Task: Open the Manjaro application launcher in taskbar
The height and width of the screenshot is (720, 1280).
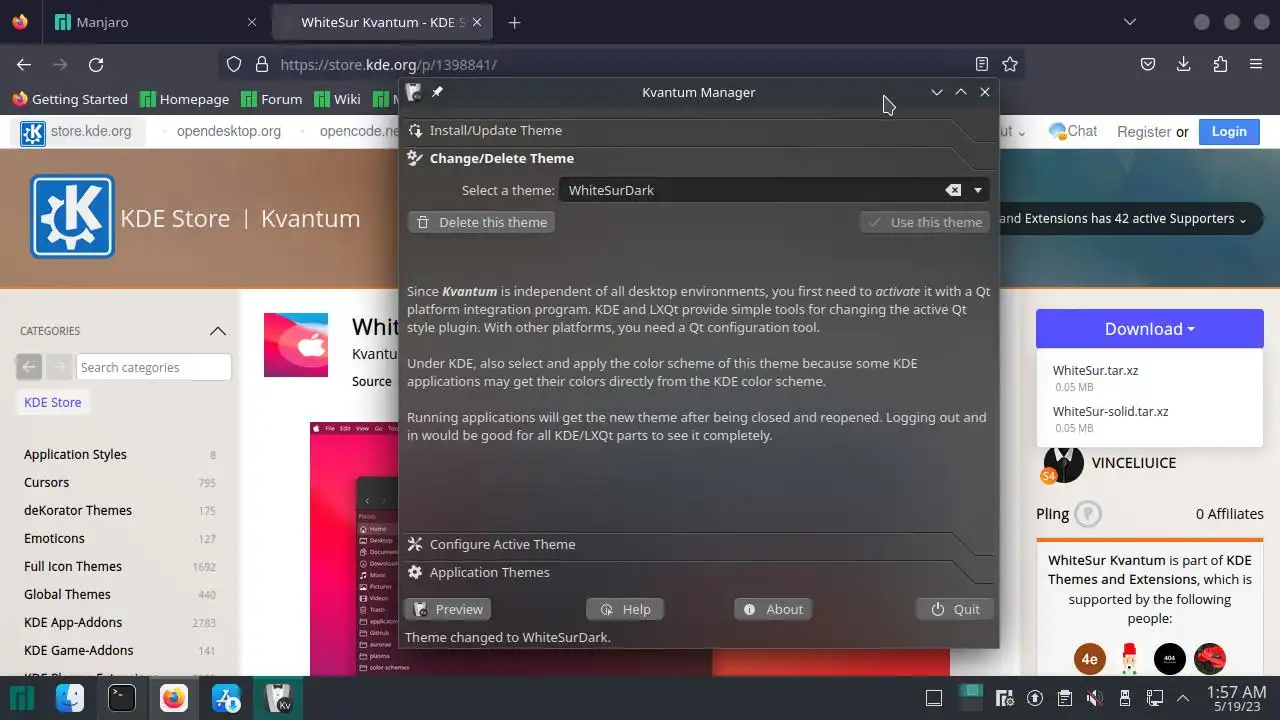Action: (x=21, y=697)
